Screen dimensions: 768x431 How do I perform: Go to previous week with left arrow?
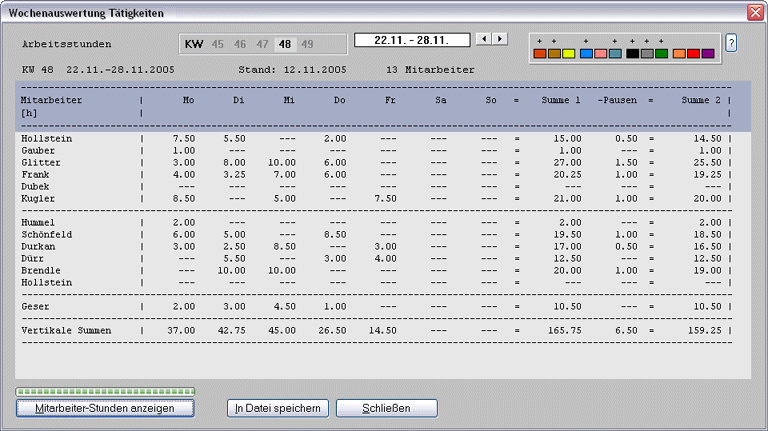[484, 39]
